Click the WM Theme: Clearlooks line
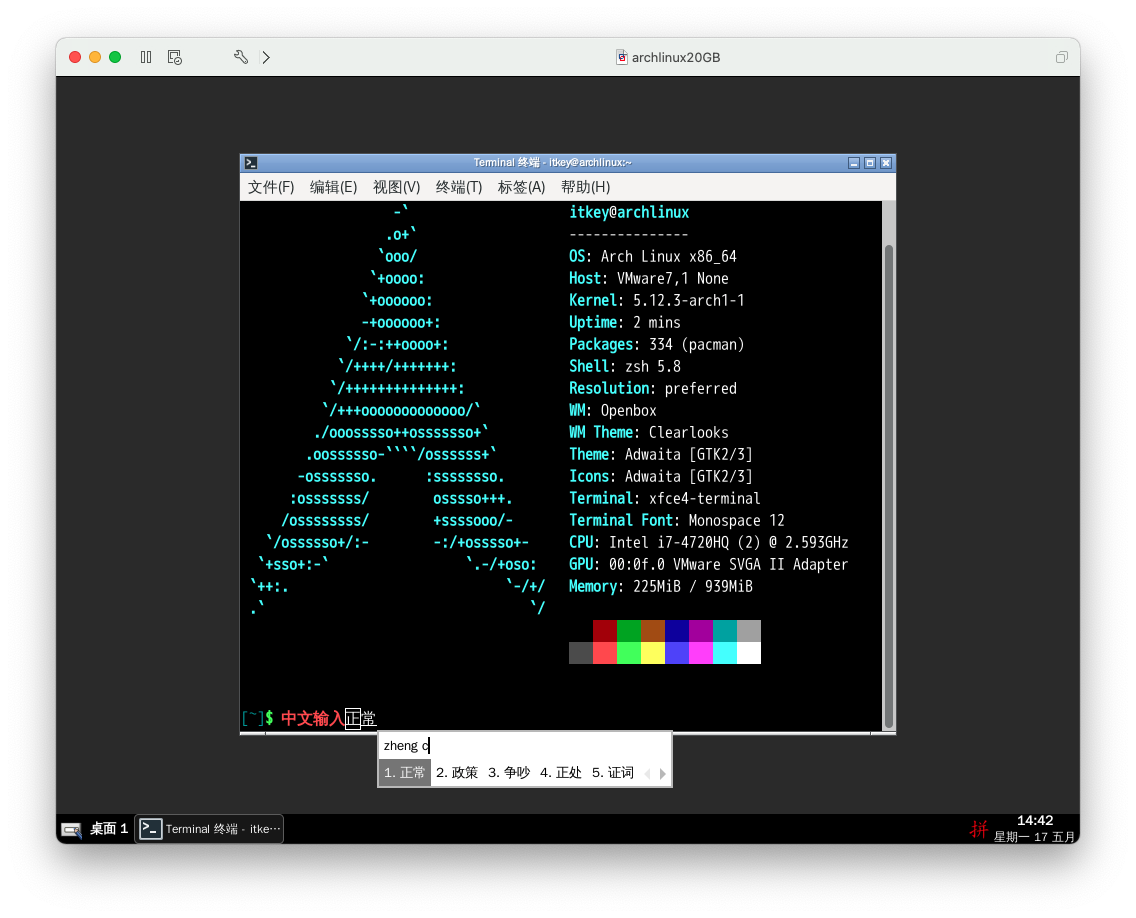This screenshot has height=918, width=1136. coord(648,433)
